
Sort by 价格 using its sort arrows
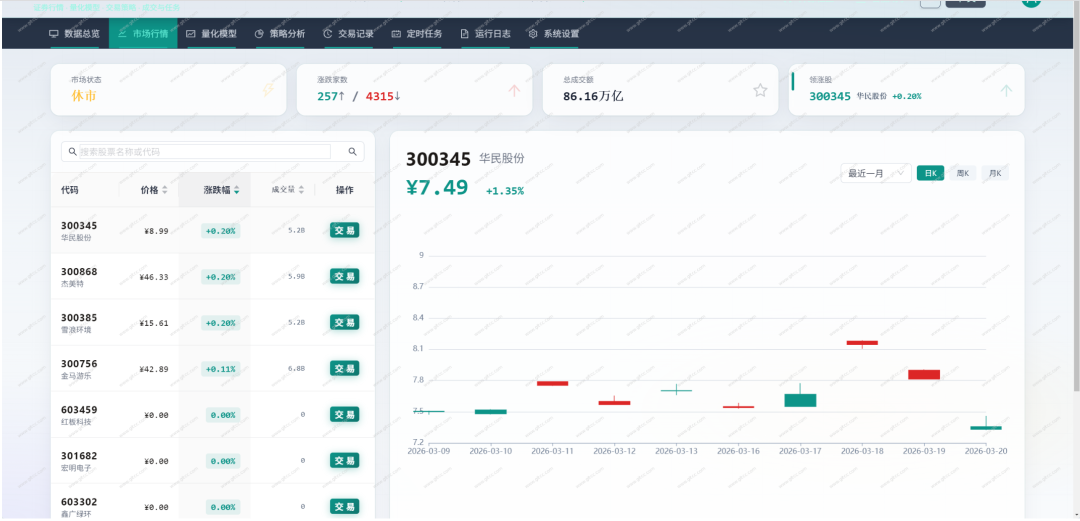coord(165,190)
